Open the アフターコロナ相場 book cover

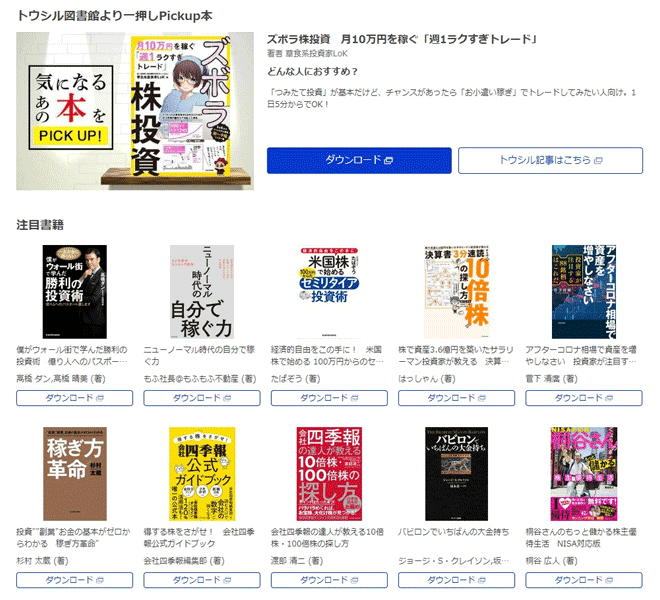click(x=584, y=292)
